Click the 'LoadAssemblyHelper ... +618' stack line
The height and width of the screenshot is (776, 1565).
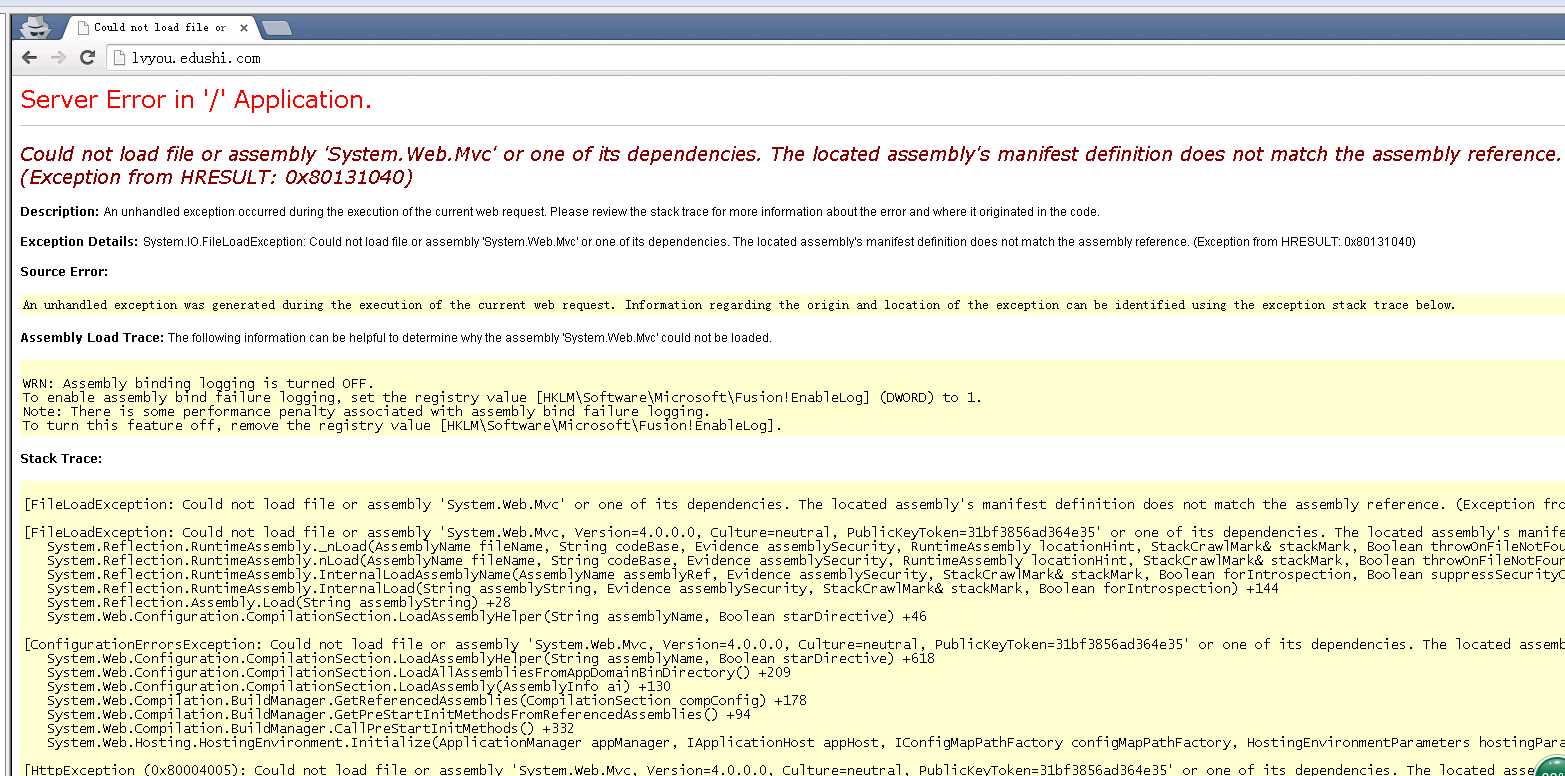[490, 659]
